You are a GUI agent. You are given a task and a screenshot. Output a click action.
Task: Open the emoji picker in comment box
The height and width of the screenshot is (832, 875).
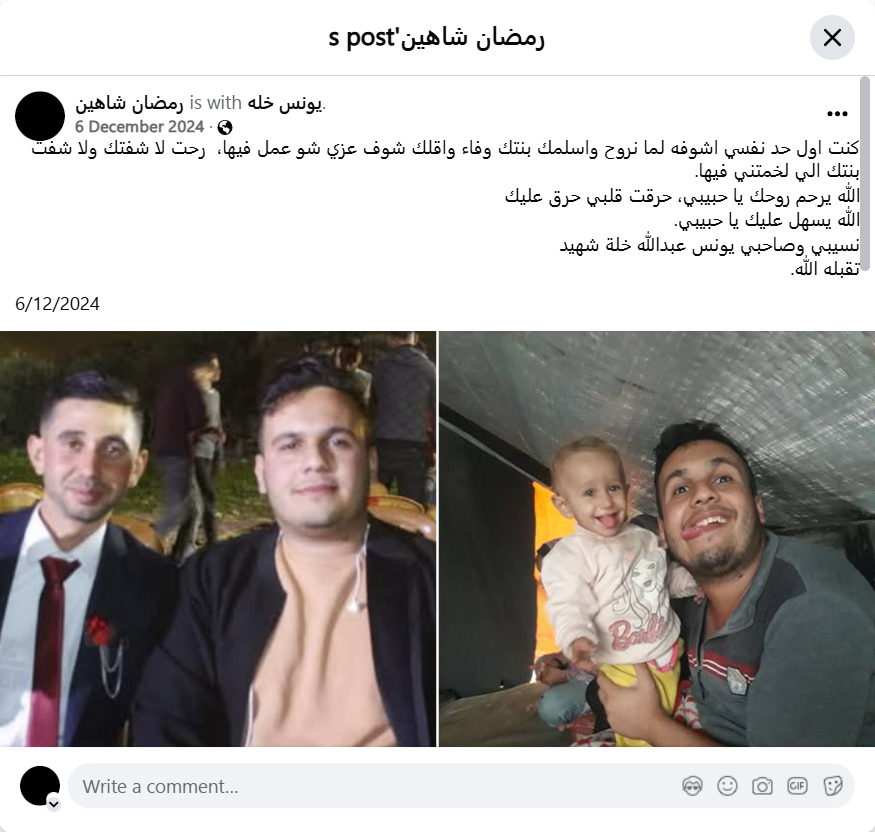click(x=727, y=786)
